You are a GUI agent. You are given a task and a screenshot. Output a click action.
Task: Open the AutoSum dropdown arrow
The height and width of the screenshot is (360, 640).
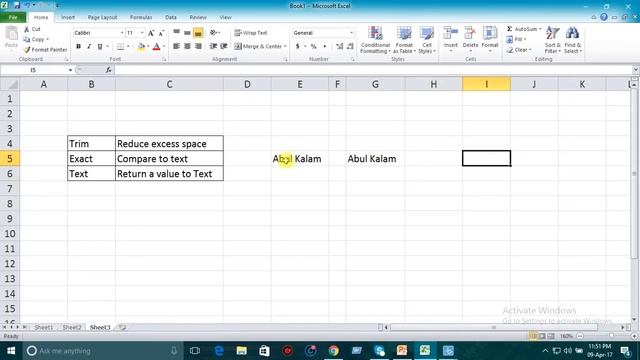[540, 29]
